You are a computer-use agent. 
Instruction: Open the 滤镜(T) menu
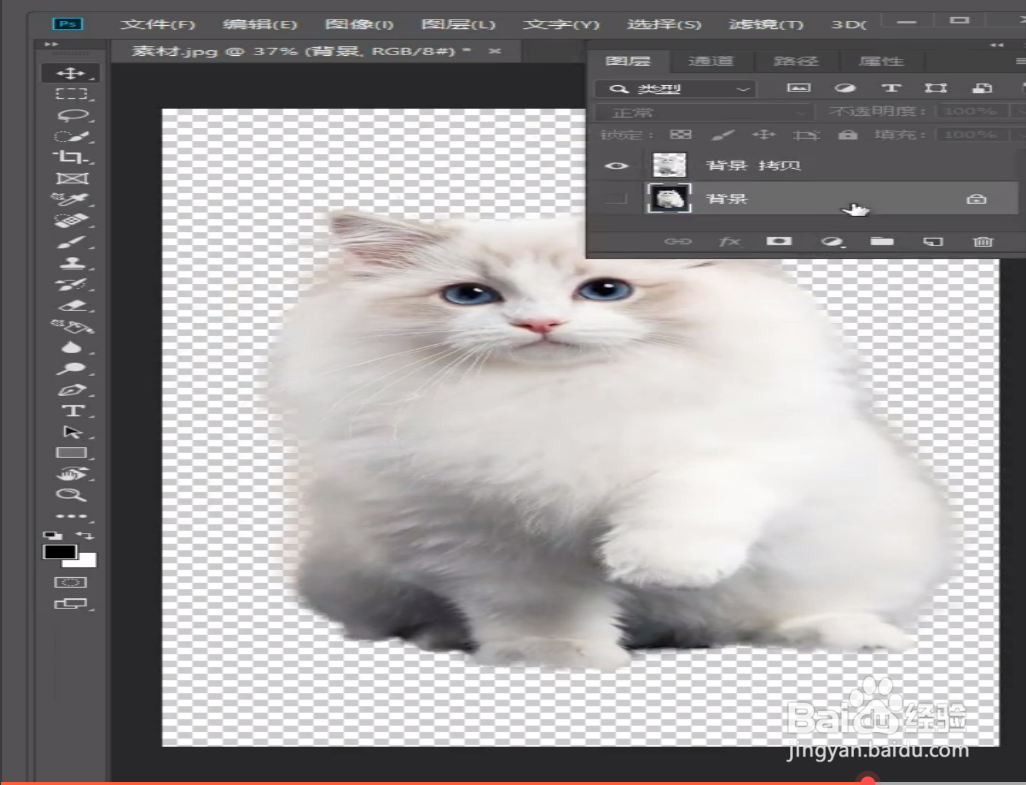[x=766, y=24]
